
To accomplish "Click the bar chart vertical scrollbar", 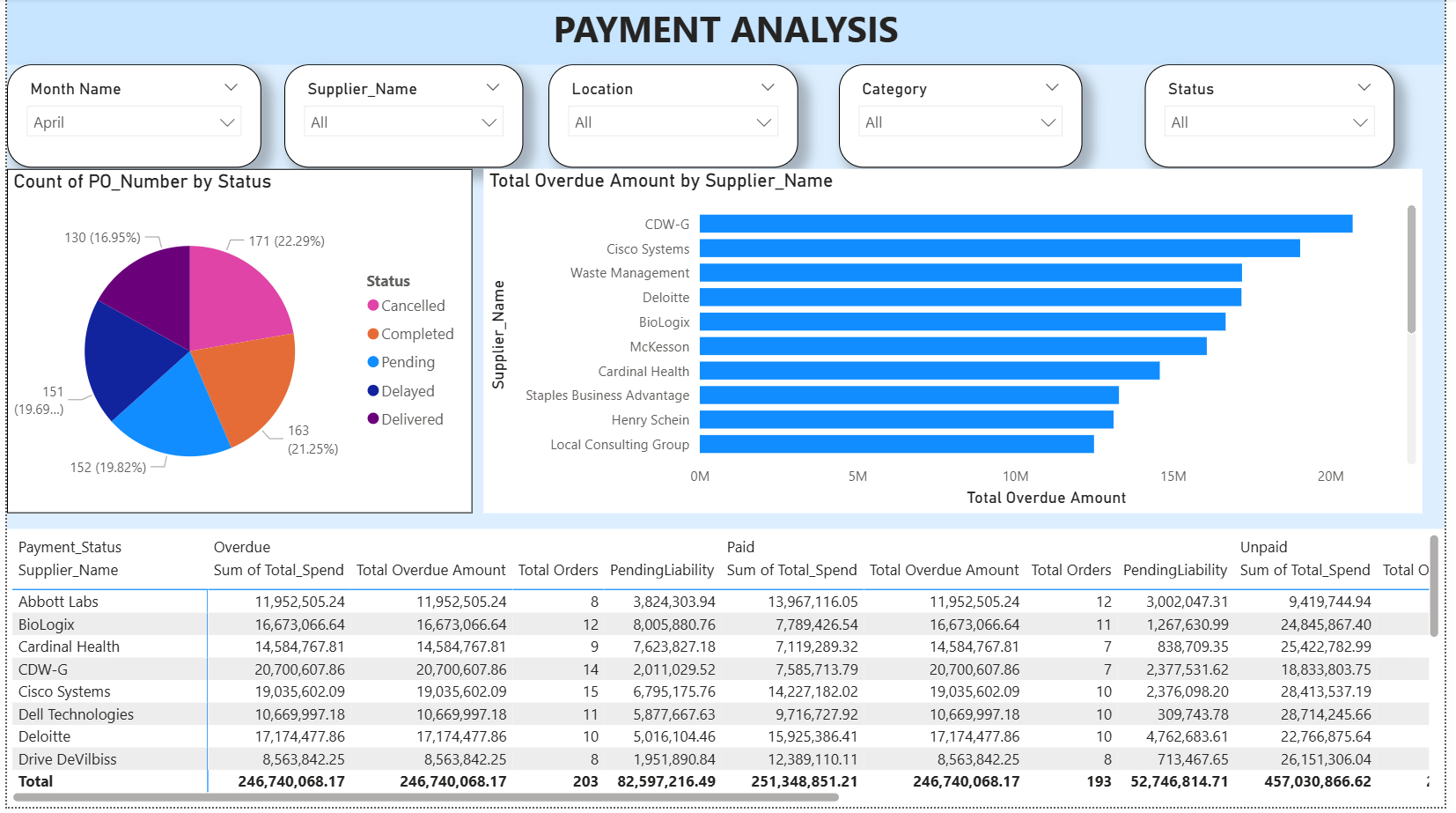I will click(x=1411, y=270).
